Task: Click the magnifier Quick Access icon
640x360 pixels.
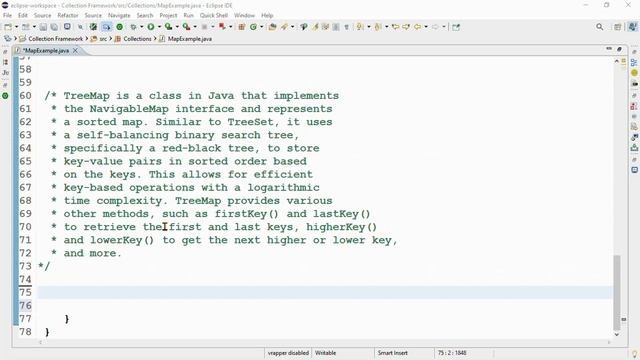Action: click(600, 27)
